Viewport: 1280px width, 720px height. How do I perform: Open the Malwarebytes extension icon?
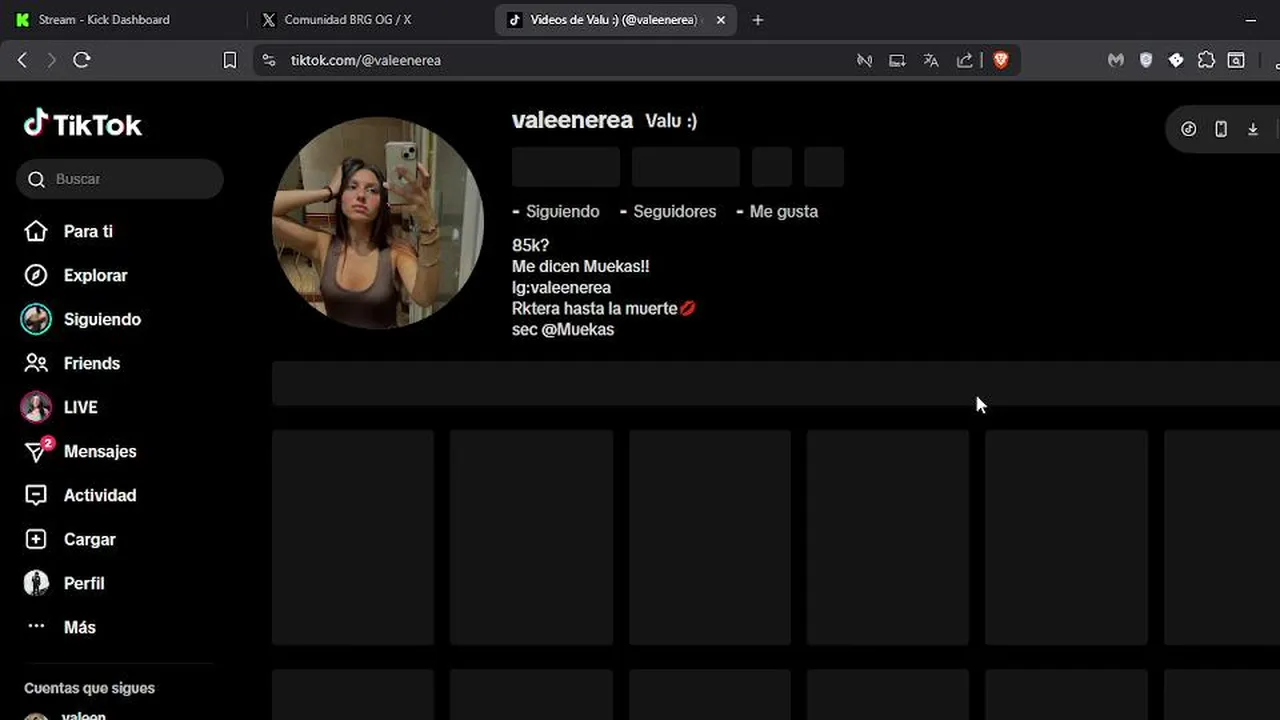1116,60
